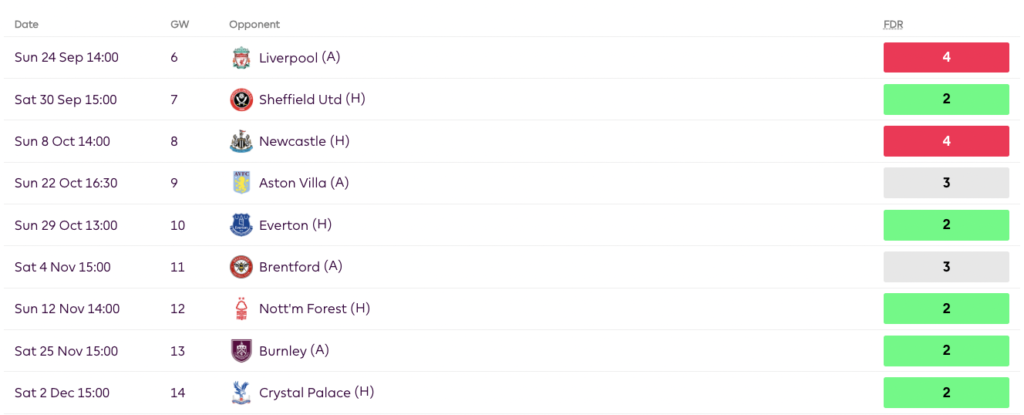Click the Aston Villa club crest
This screenshot has width=1024, height=415.
pyautogui.click(x=240, y=184)
